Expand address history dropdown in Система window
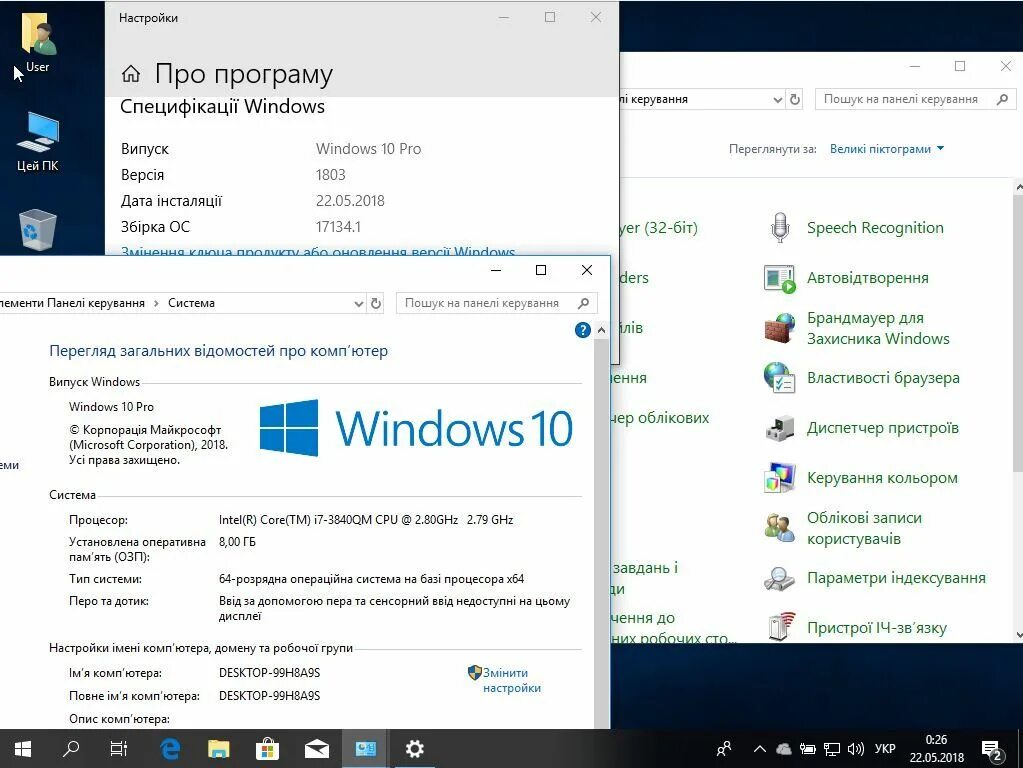The image size is (1023, 768). [x=358, y=303]
